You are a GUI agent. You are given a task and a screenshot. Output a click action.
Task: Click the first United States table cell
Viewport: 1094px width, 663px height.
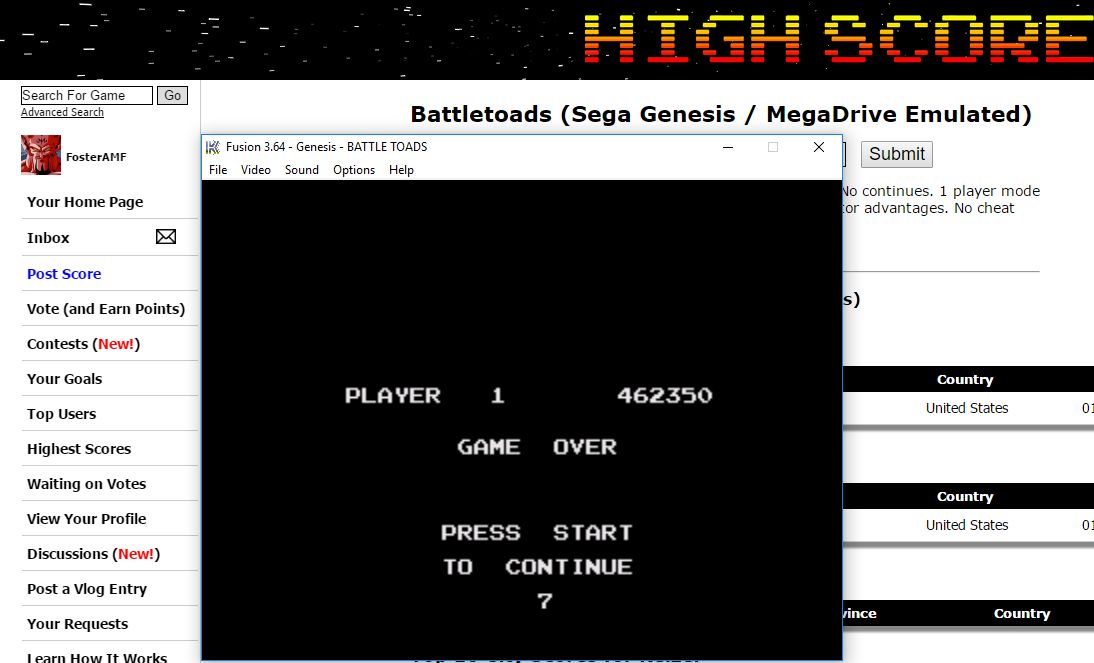tap(967, 408)
